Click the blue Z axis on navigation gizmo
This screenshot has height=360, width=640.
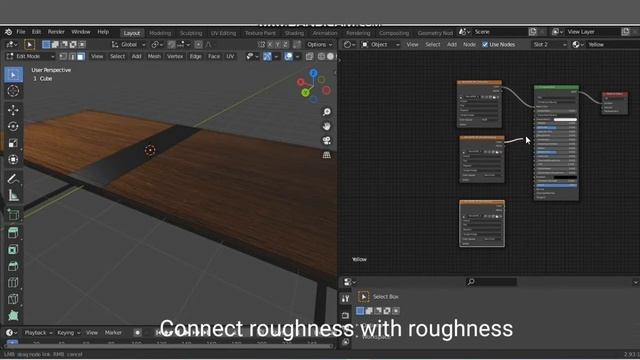tap(313, 73)
